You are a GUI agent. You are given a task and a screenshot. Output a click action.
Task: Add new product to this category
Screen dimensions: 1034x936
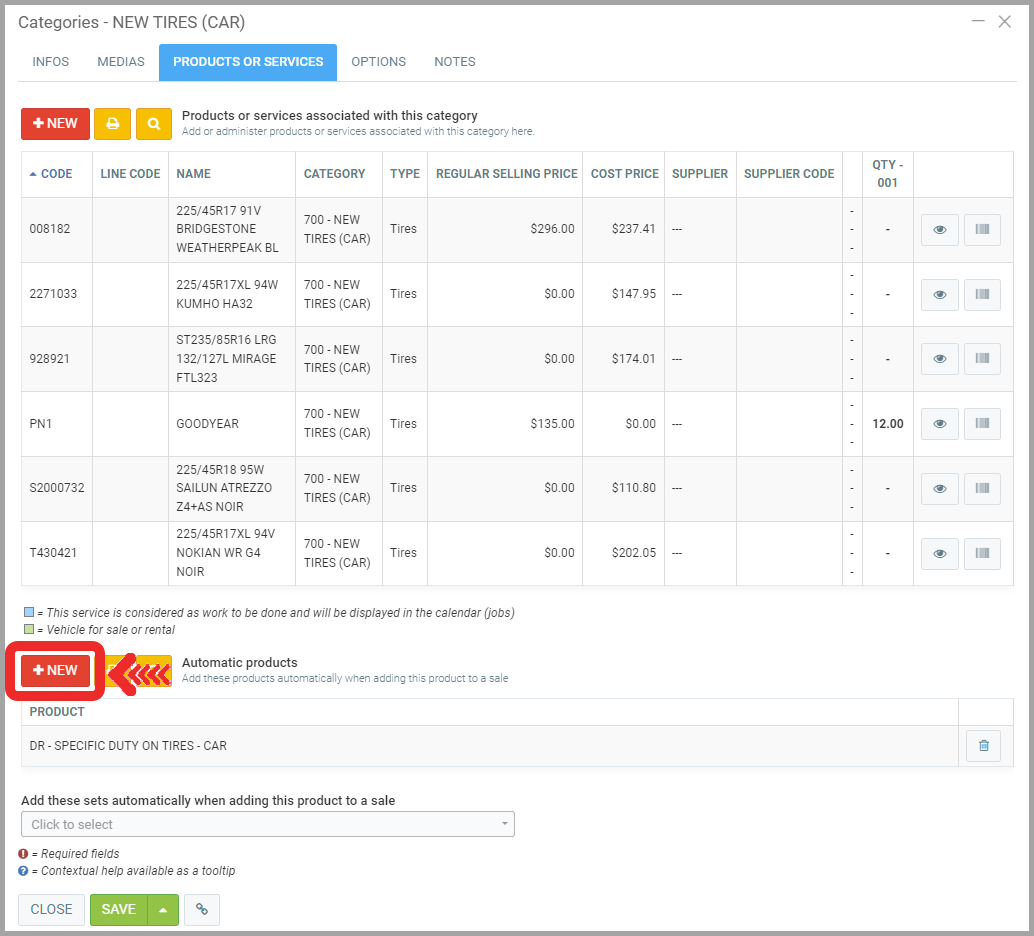tap(55, 124)
